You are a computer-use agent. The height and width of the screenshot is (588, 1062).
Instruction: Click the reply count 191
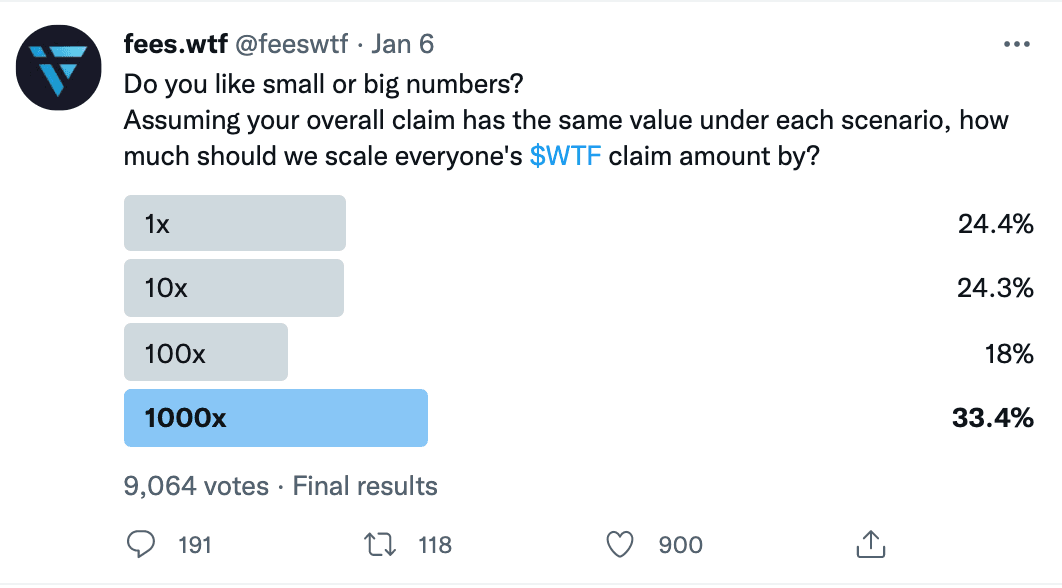coord(196,545)
